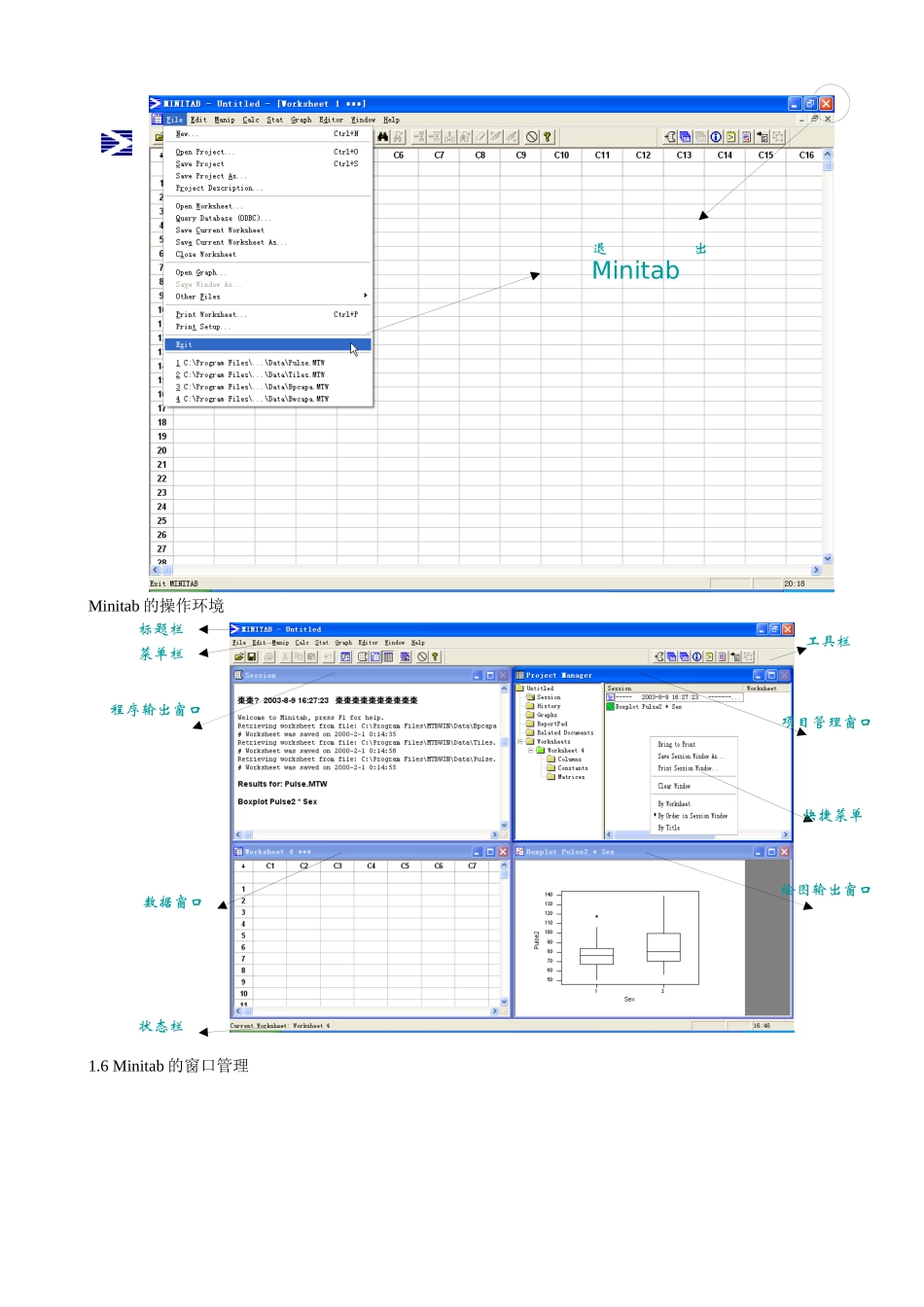Close the Boxplot Pulse2 * Sex window
The image size is (924, 1307).
(784, 852)
